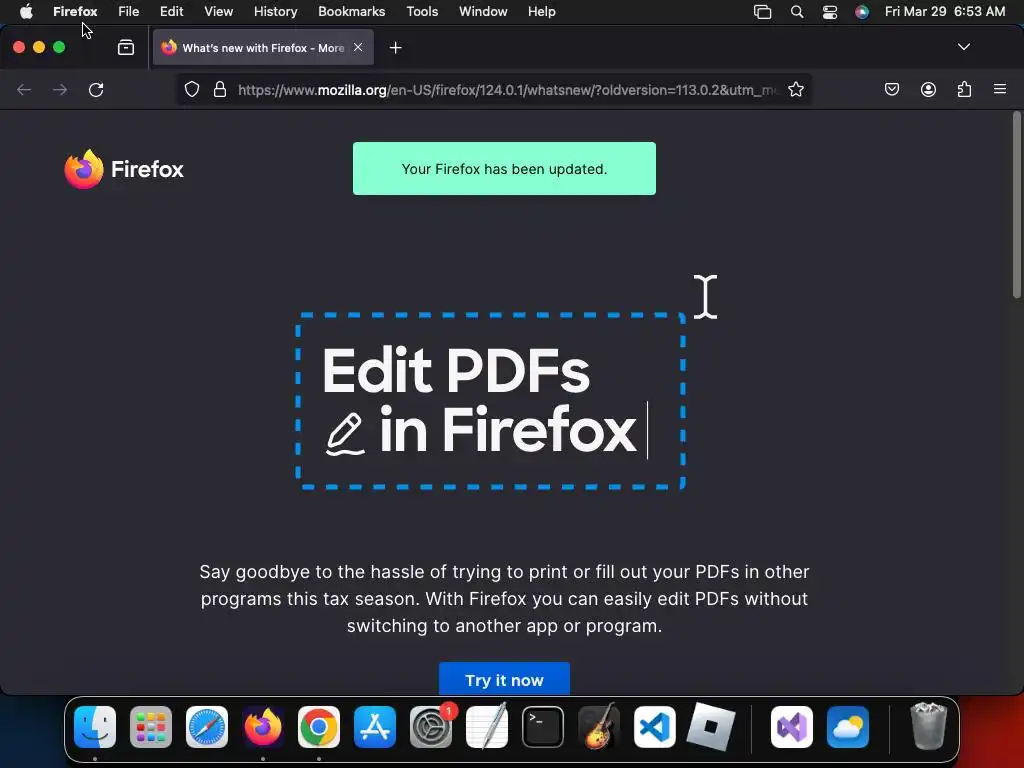
Task: Open the Edit menu
Action: [171, 12]
